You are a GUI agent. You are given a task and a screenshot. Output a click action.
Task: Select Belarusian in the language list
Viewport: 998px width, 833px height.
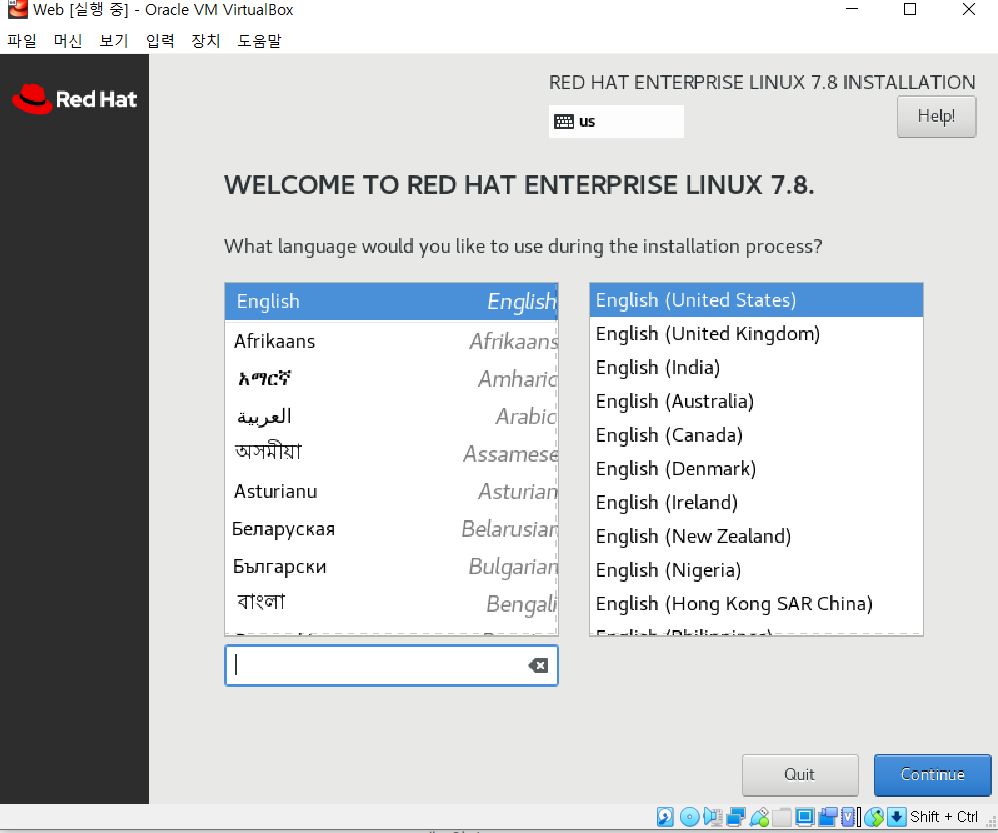point(391,529)
